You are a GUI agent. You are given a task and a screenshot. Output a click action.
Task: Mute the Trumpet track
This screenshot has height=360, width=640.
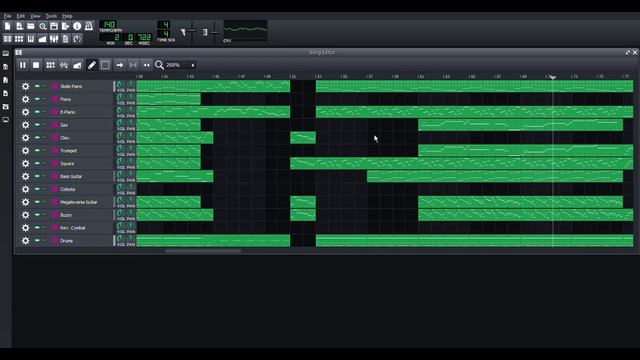pos(37,151)
